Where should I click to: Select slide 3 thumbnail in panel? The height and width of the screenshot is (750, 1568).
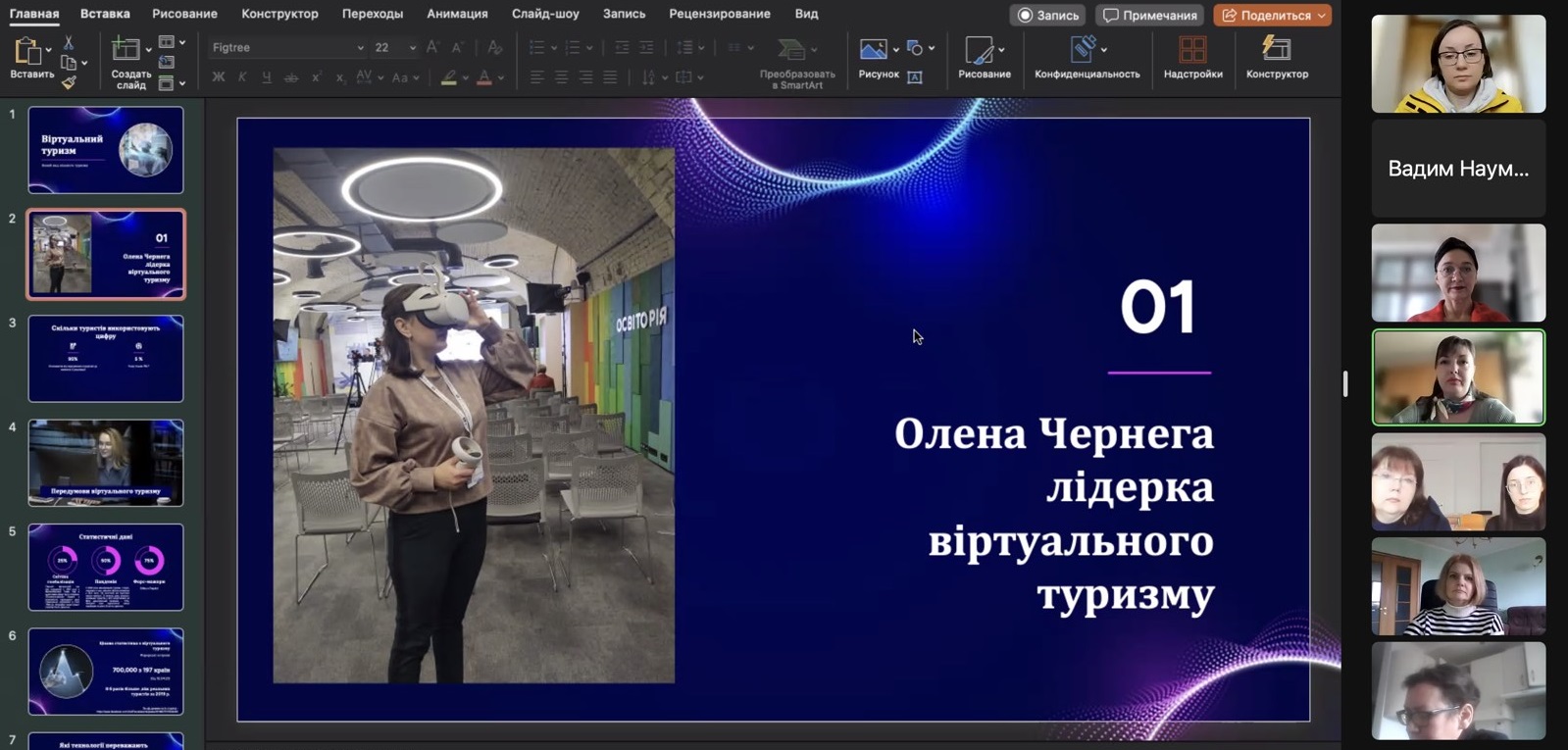(106, 358)
